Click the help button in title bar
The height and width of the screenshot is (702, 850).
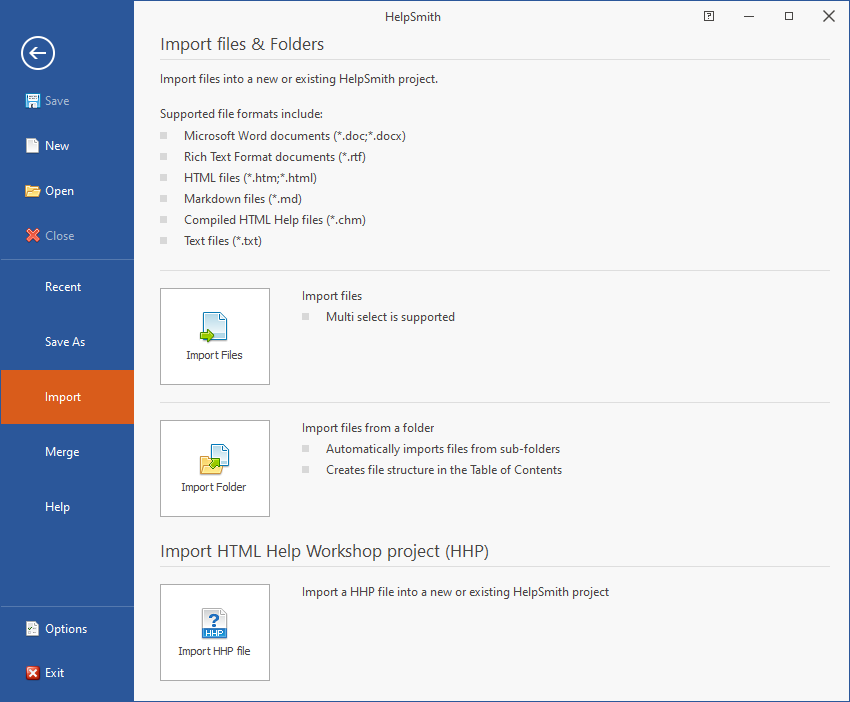coord(709,16)
